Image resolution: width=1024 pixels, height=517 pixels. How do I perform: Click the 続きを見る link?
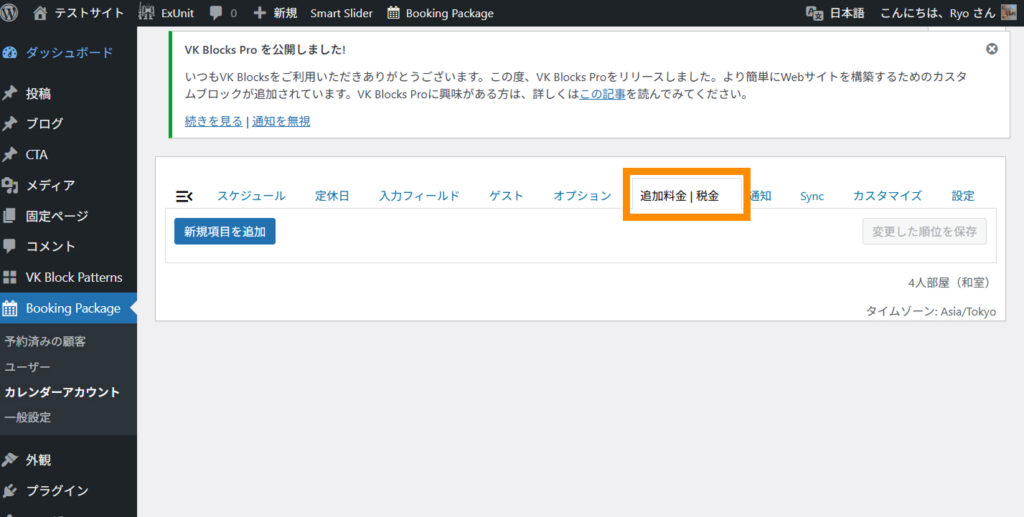pos(214,121)
